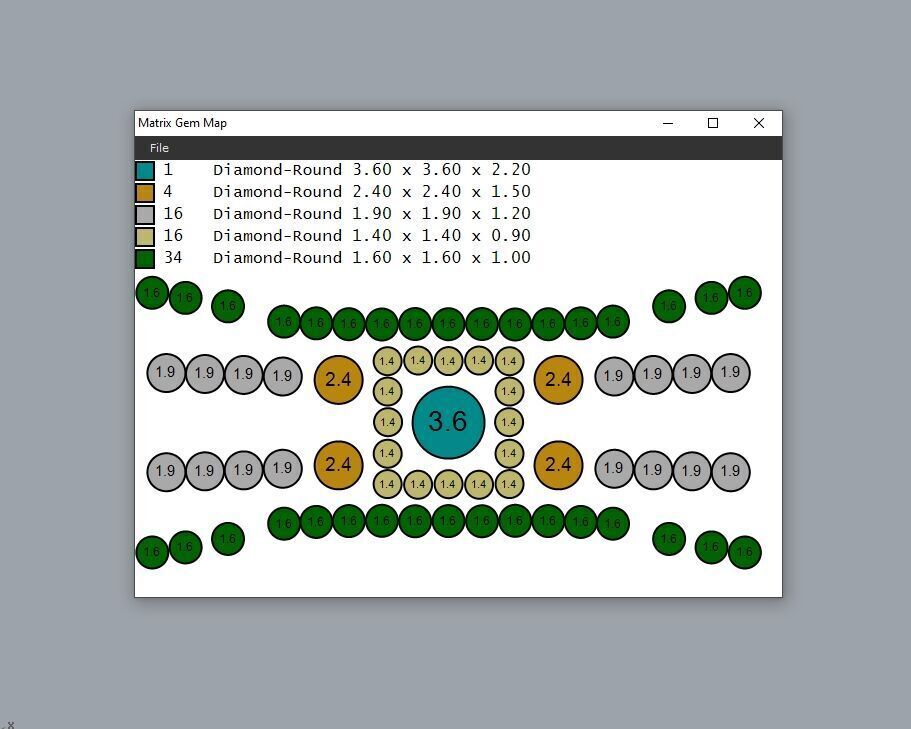Click the orange swatch for the 2.40 diamonds
Viewport: 911px width, 729px height.
pos(145,192)
